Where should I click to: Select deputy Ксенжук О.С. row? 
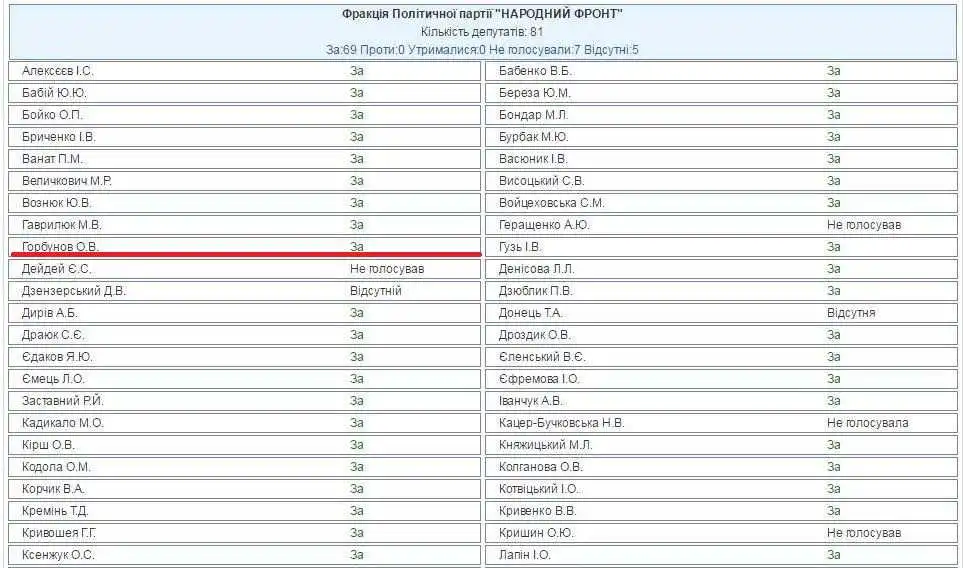pyautogui.click(x=58, y=555)
